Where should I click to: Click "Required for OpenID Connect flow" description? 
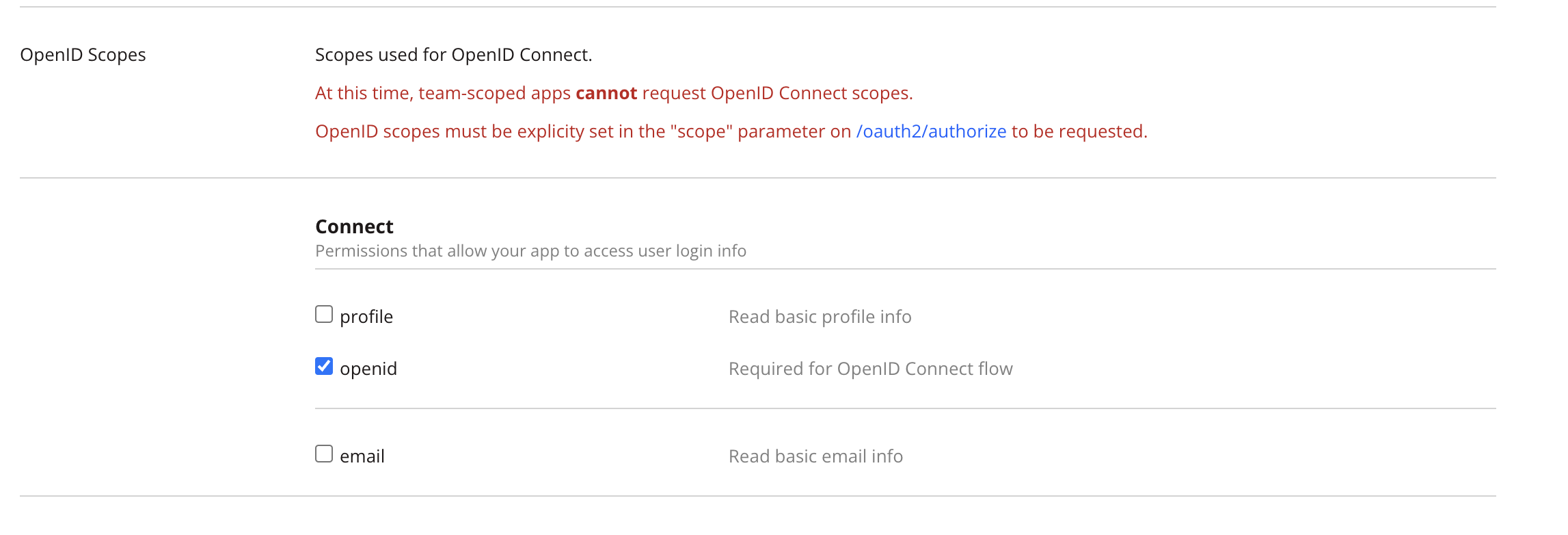[870, 369]
